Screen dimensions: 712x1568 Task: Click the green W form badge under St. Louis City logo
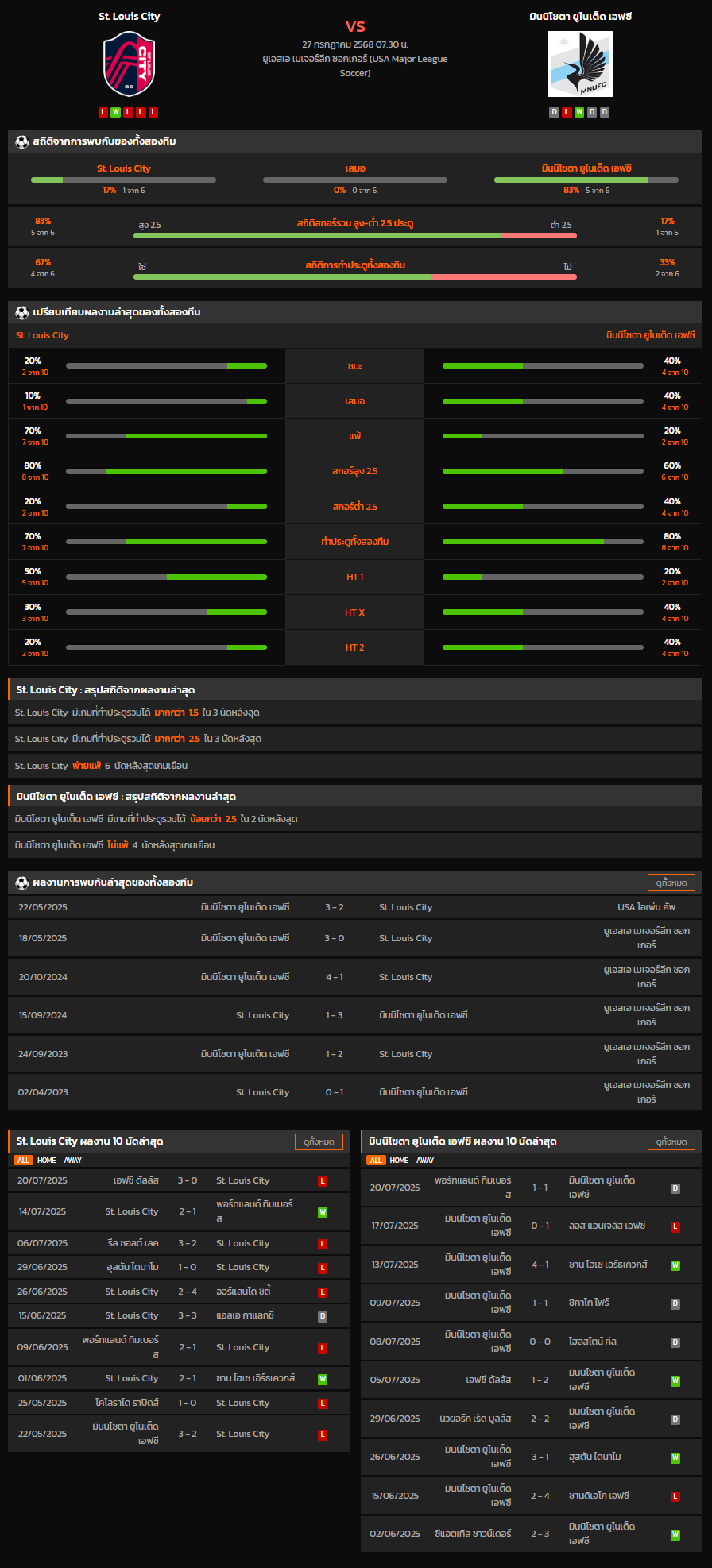116,112
